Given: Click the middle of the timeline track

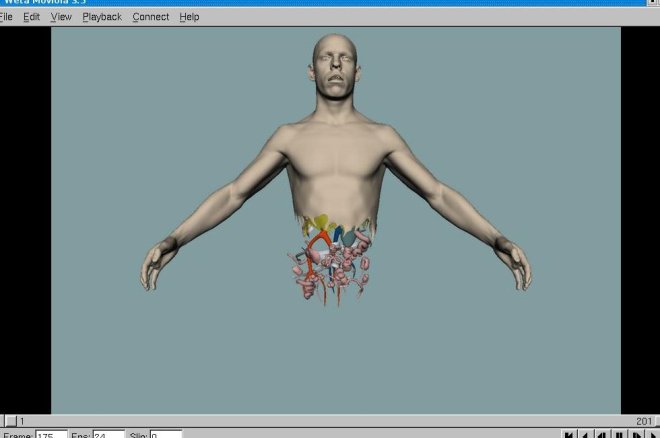Looking at the screenshot, I should (x=330, y=421).
